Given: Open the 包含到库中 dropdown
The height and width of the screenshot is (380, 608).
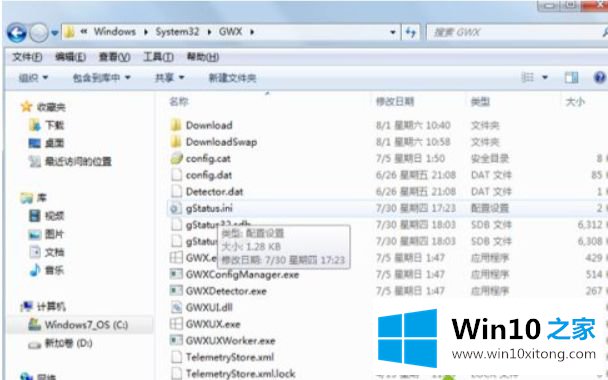Looking at the screenshot, I should point(101,78).
